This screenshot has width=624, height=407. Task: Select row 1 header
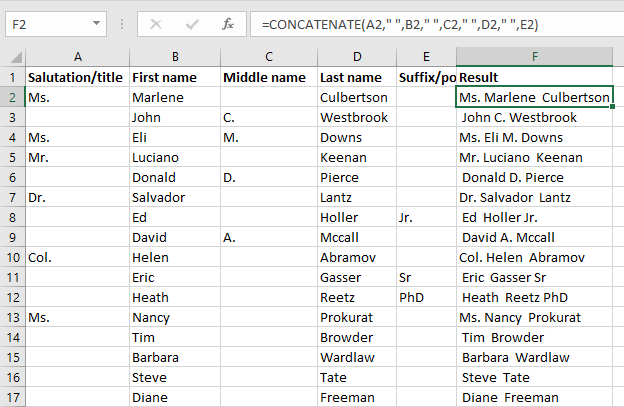pos(12,77)
